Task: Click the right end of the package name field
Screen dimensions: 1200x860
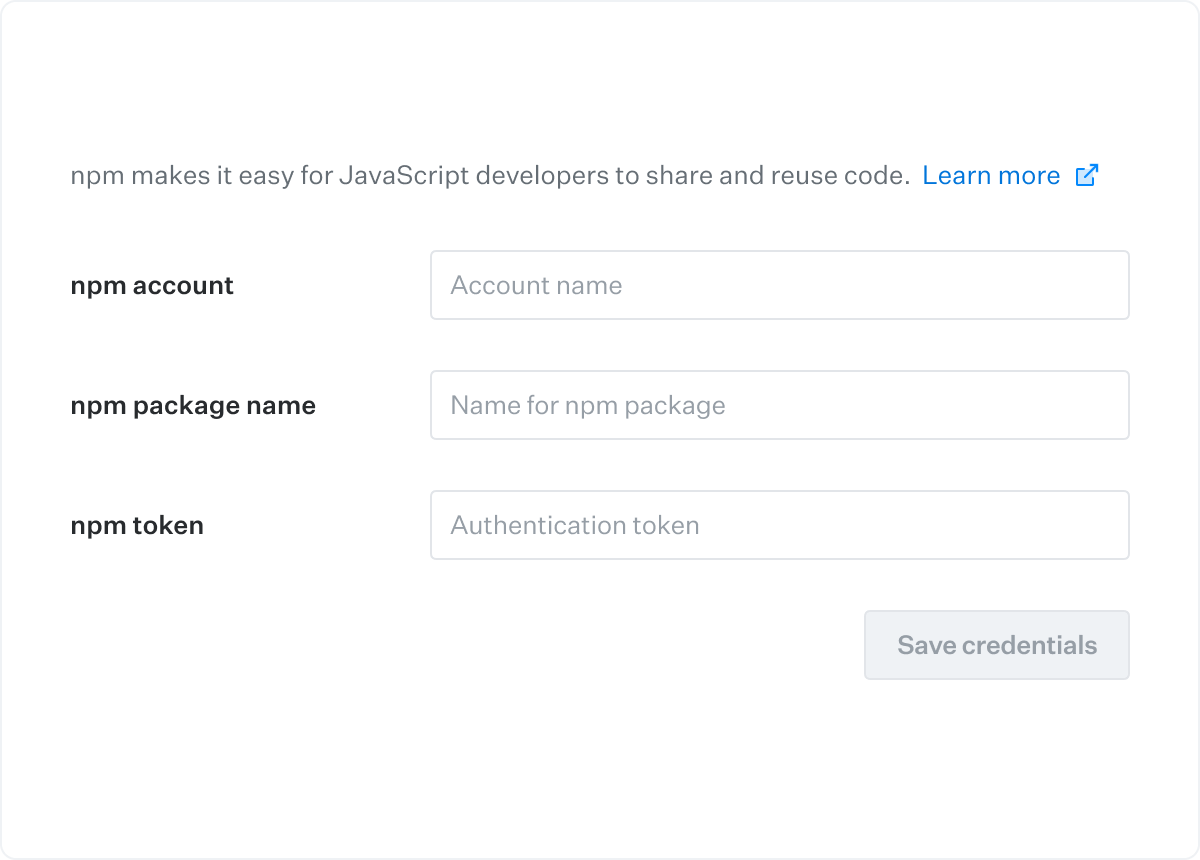Action: pyautogui.click(x=1100, y=405)
